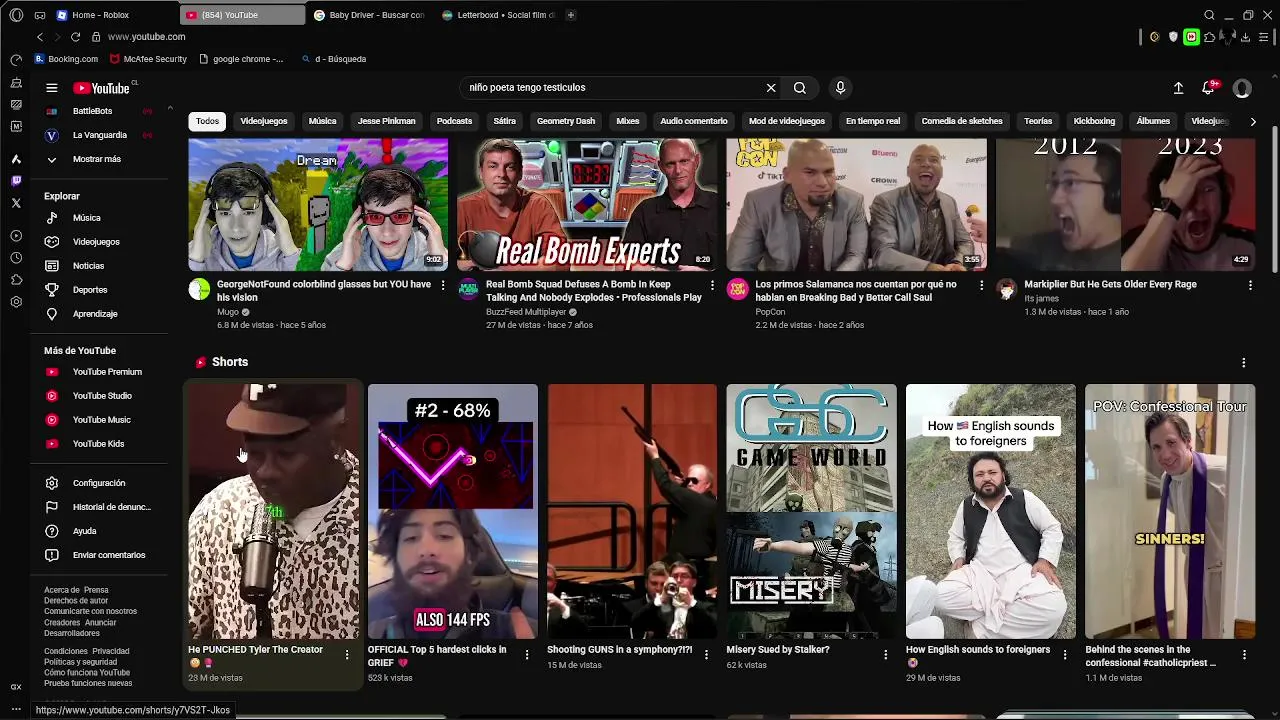The width and height of the screenshot is (1280, 720).
Task: Open options for Misery saved by Stalker short
Action: point(885,655)
